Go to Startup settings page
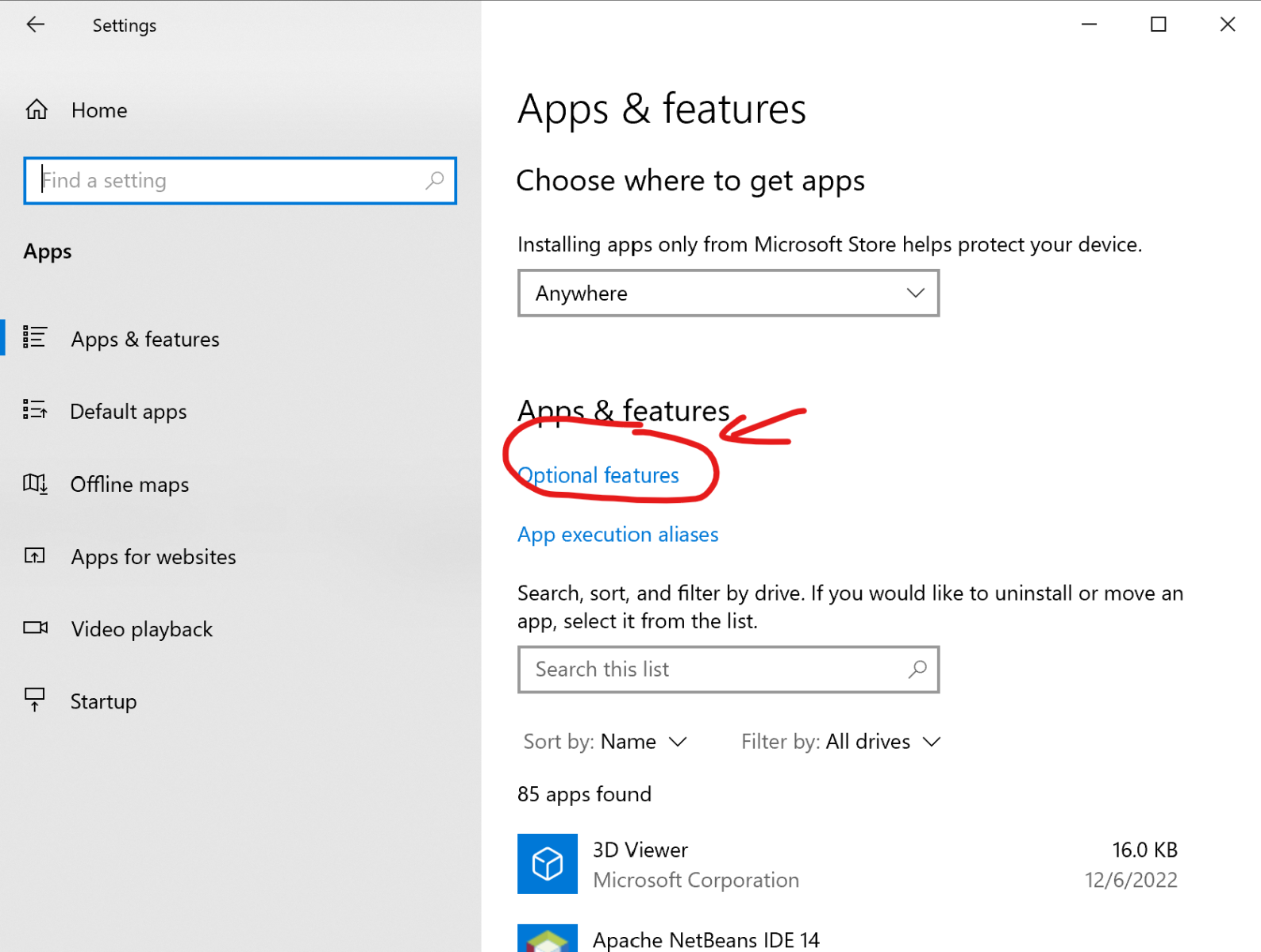 point(103,702)
